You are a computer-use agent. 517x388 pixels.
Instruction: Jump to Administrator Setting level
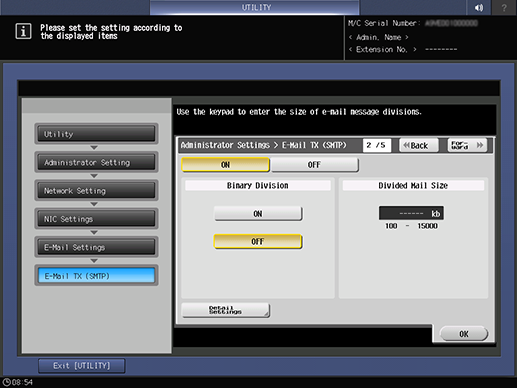coord(96,162)
